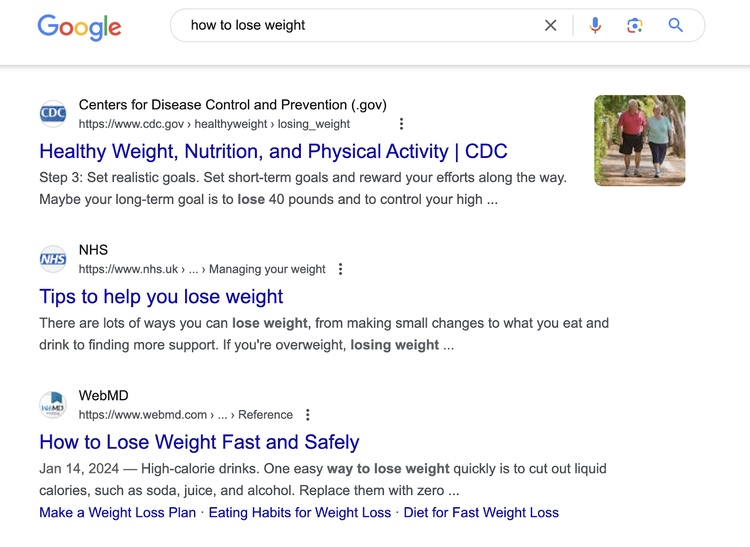This screenshot has height=547, width=750.
Task: Click the WebMD site favicon
Action: pos(53,405)
